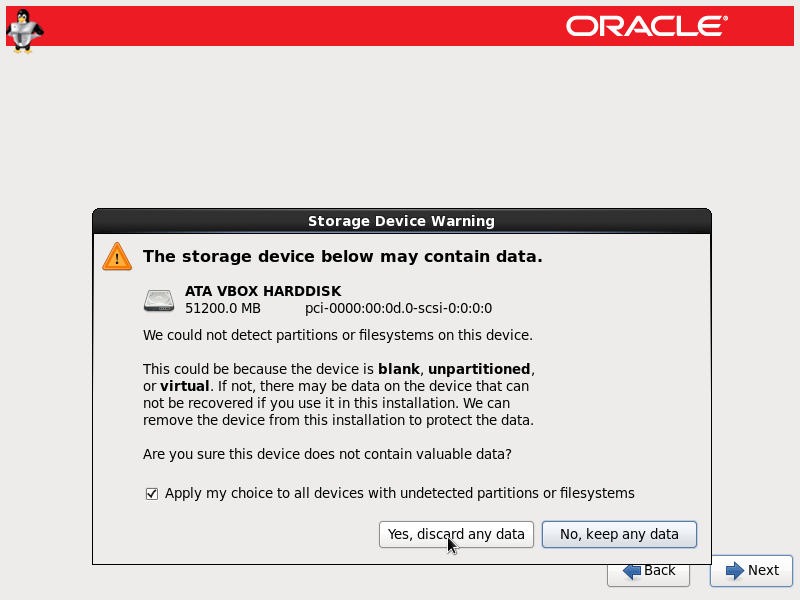Image resolution: width=800 pixels, height=600 pixels.
Task: Click the blue right arrow on Next
Action: point(735,570)
